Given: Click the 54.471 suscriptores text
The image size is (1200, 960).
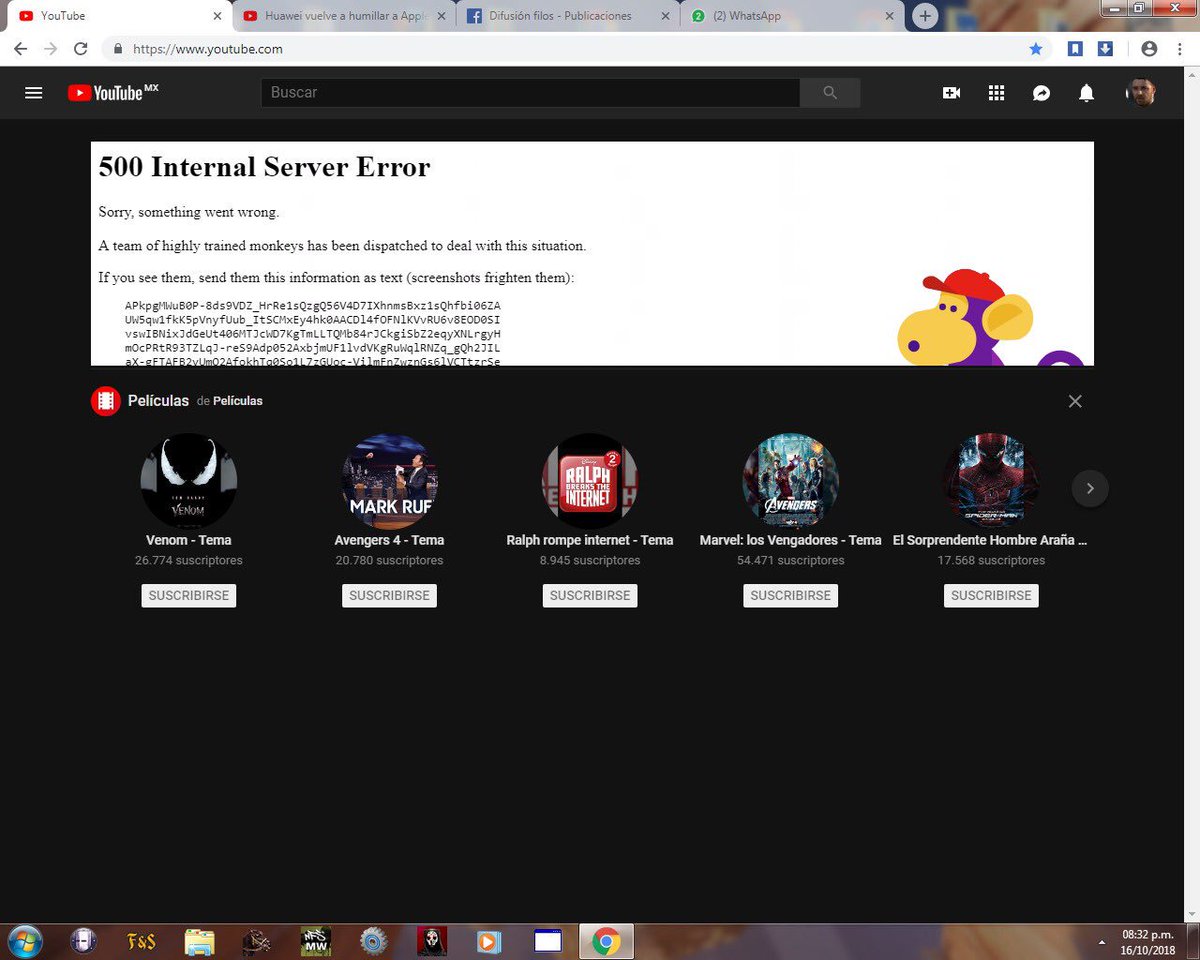Looking at the screenshot, I should 790,560.
